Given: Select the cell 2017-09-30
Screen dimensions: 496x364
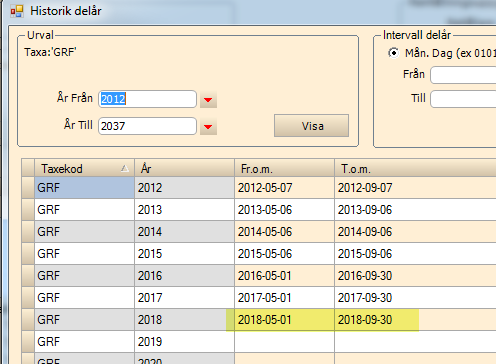Looking at the screenshot, I should (x=415, y=298).
